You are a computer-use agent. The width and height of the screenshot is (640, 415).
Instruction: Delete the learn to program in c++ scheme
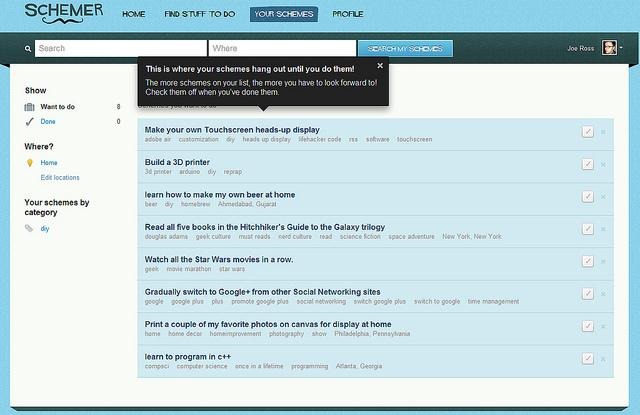603,359
